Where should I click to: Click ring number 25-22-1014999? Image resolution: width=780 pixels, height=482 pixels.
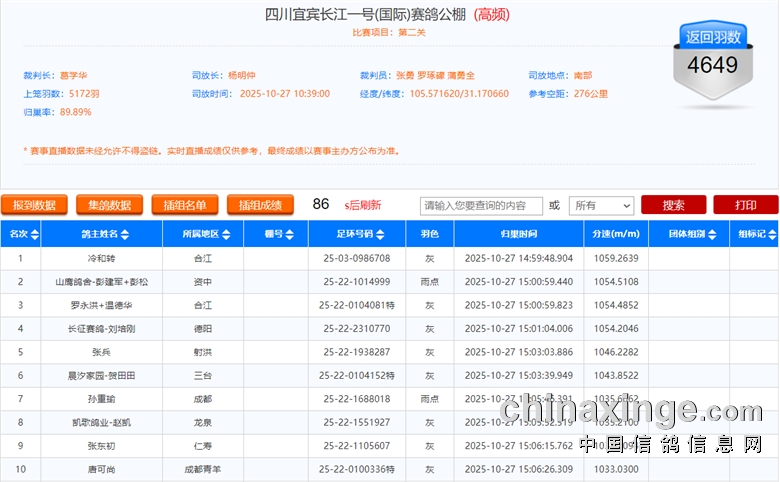click(x=356, y=282)
